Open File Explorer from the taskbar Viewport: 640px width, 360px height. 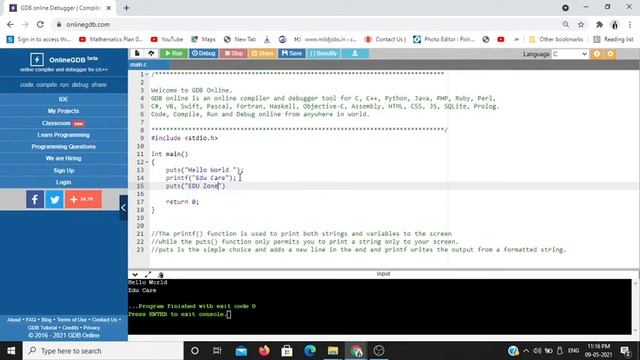pyautogui.click(x=333, y=351)
